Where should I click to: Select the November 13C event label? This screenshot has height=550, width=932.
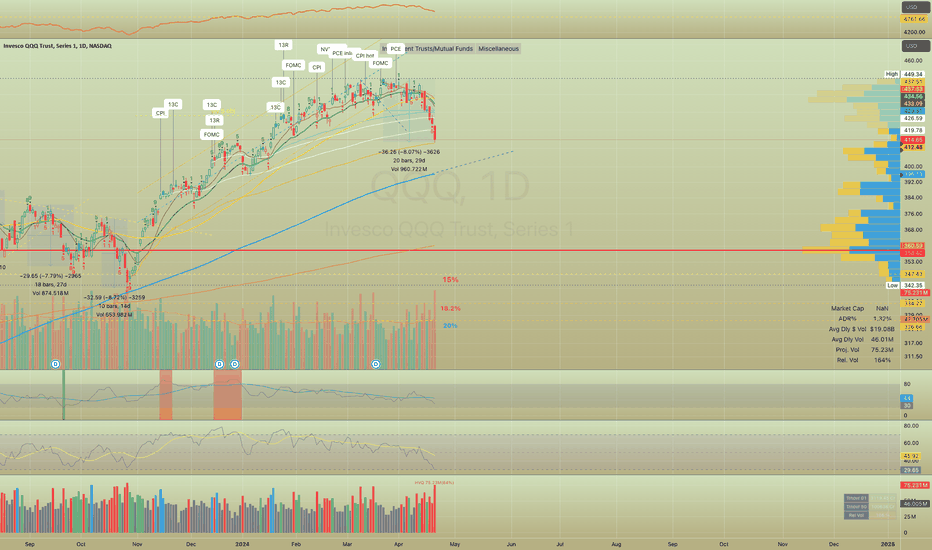[x=173, y=105]
